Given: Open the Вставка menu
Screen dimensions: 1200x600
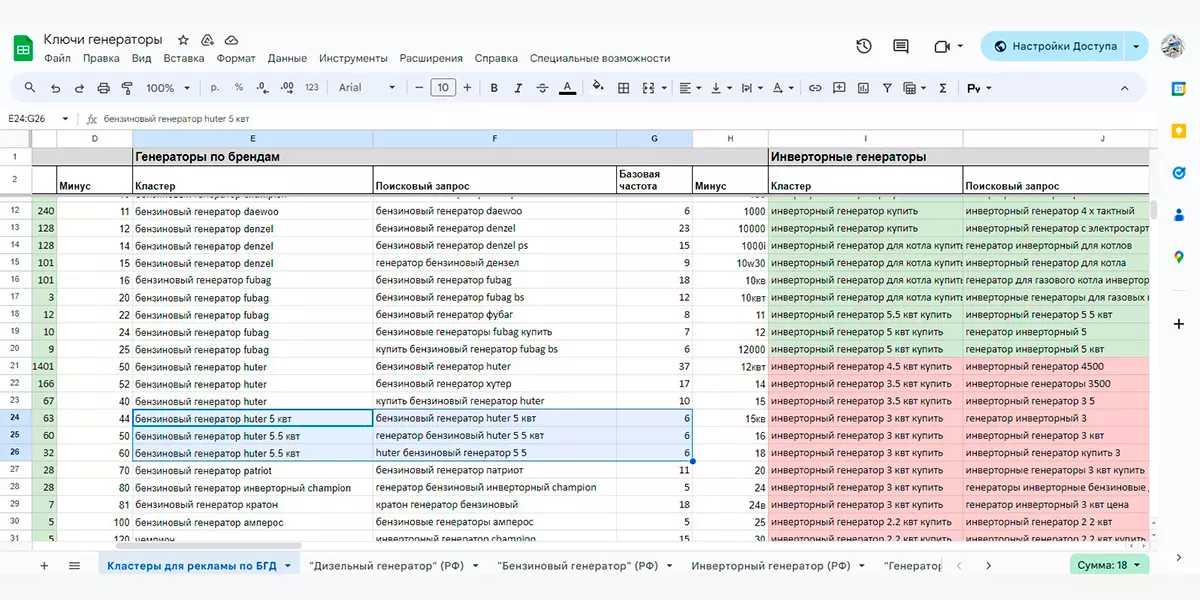Looking at the screenshot, I should click(184, 58).
